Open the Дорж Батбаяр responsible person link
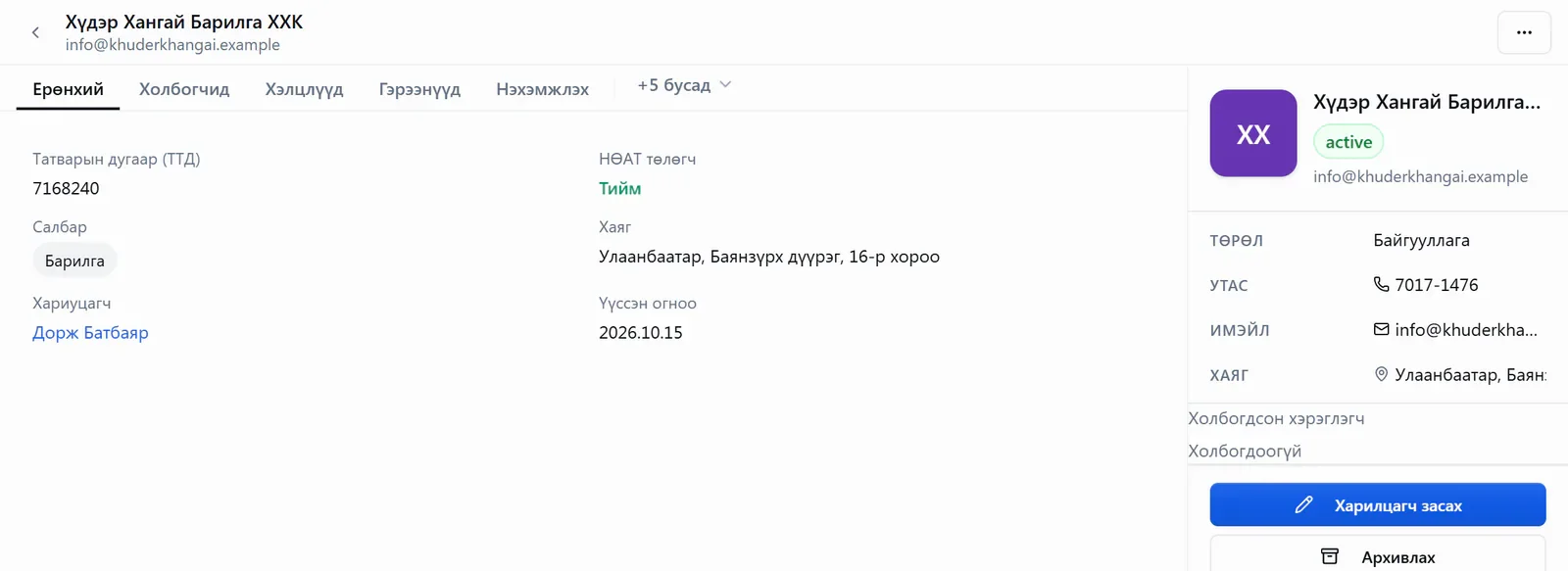Screen dimensions: 1568x571 click(90, 333)
